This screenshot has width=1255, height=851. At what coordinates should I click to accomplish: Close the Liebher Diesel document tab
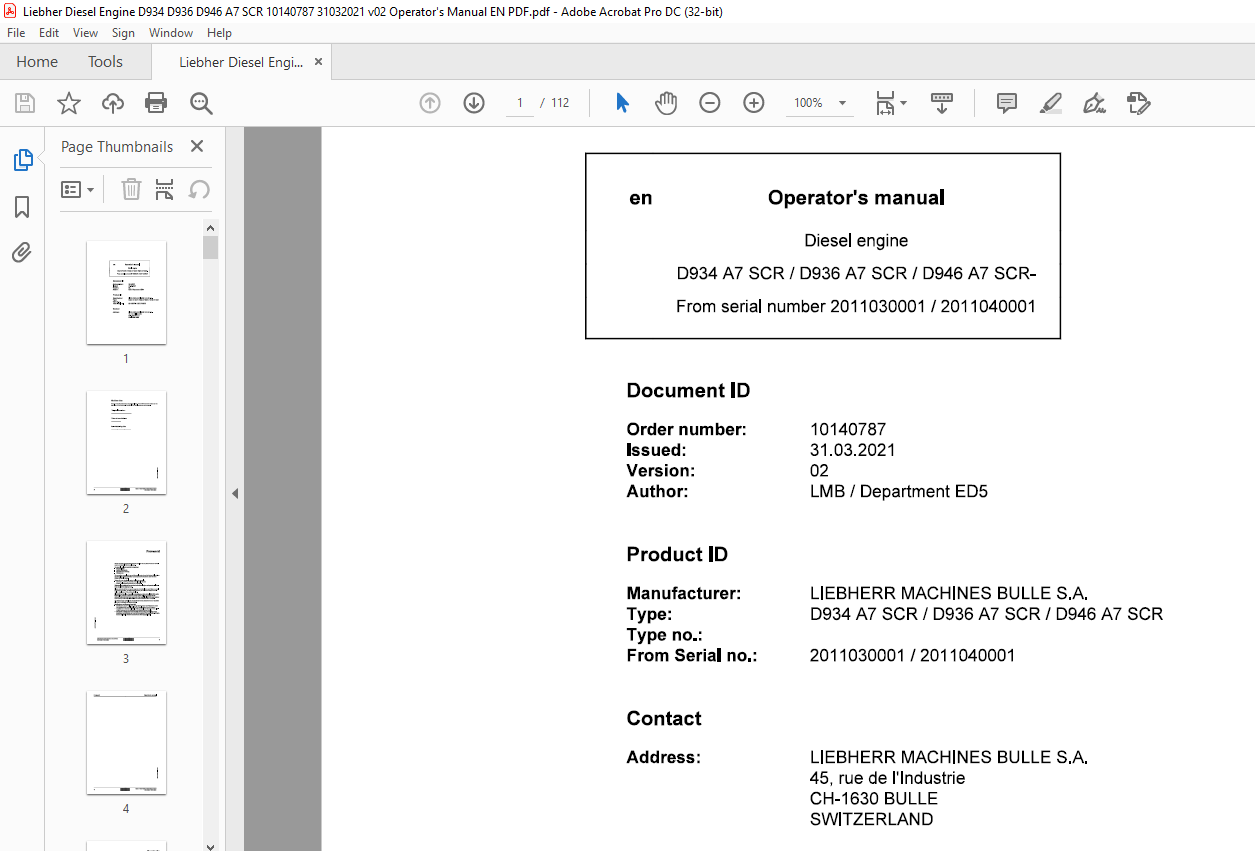point(318,62)
